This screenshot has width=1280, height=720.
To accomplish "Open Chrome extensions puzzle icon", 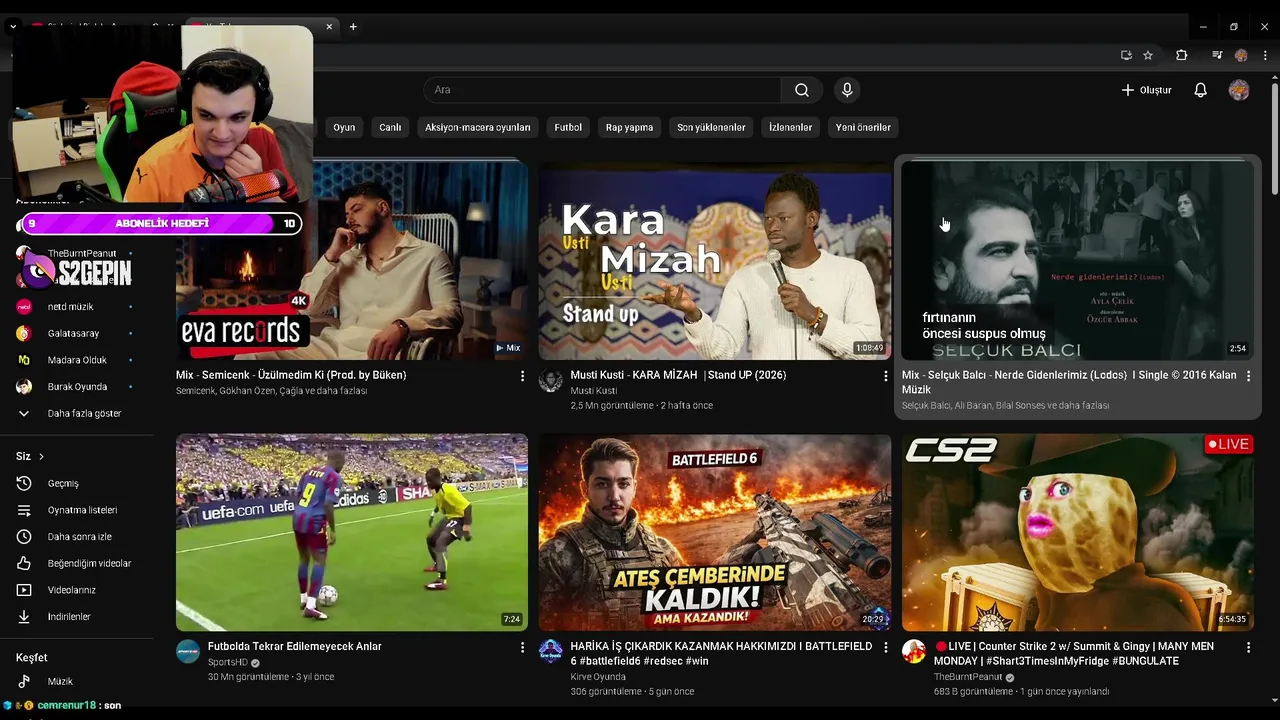I will click(x=1181, y=55).
